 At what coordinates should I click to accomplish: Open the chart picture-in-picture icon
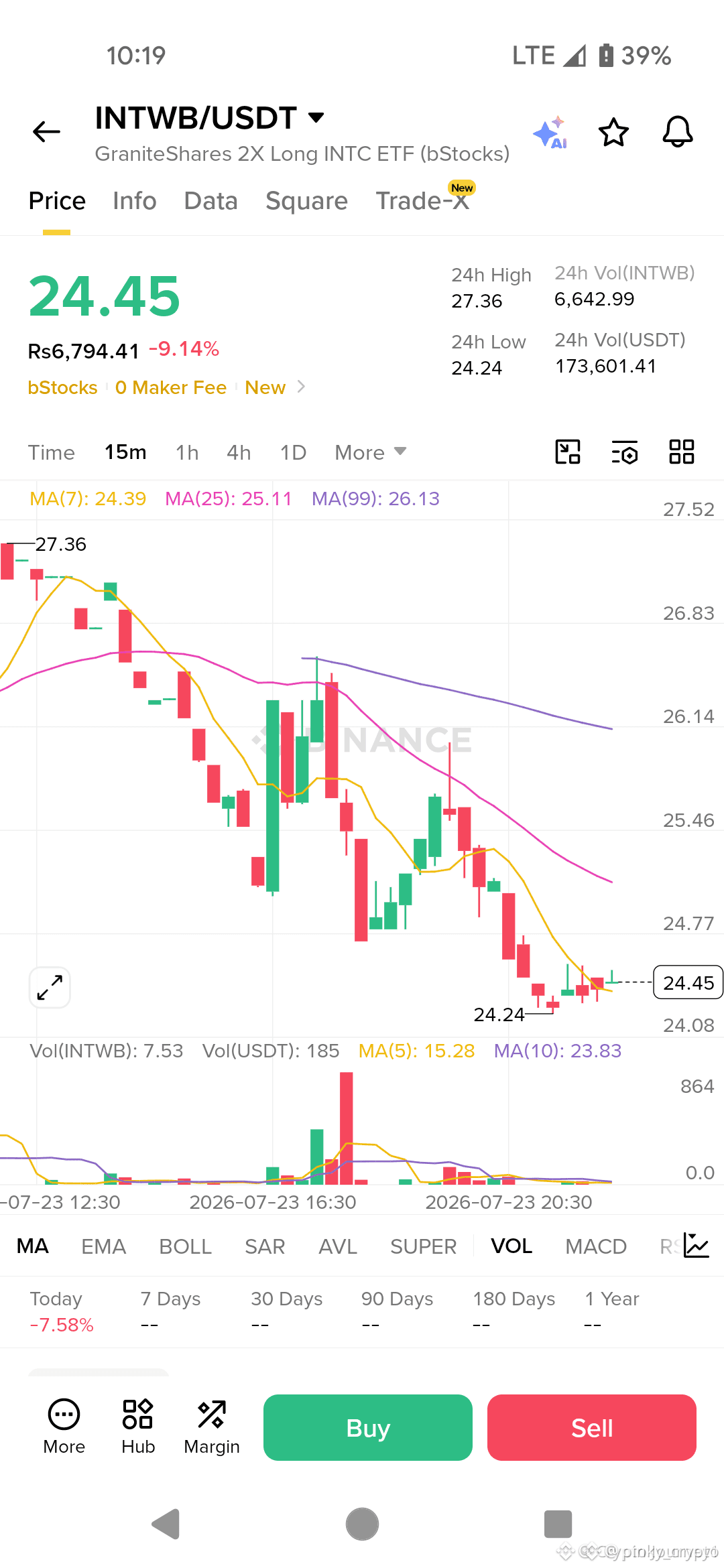pyautogui.click(x=568, y=452)
